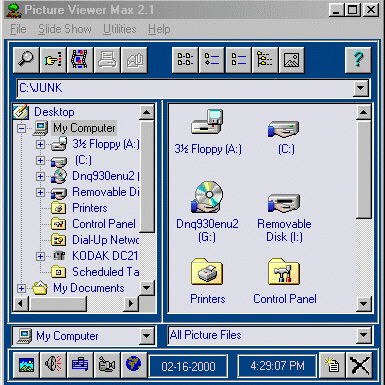Click tree pane horizontal scrollbar right arrow
This screenshot has height=385, width=385.
click(x=131, y=304)
